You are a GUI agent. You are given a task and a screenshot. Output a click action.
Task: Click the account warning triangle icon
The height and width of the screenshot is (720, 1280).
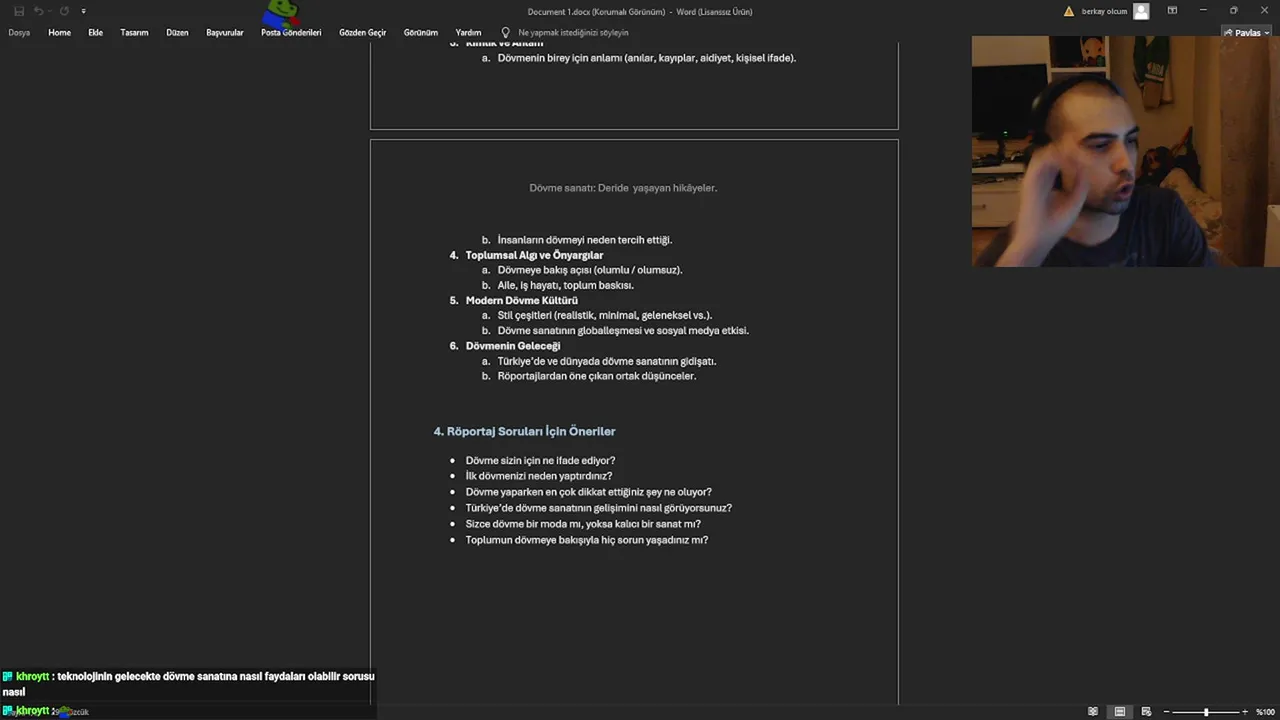click(1069, 11)
